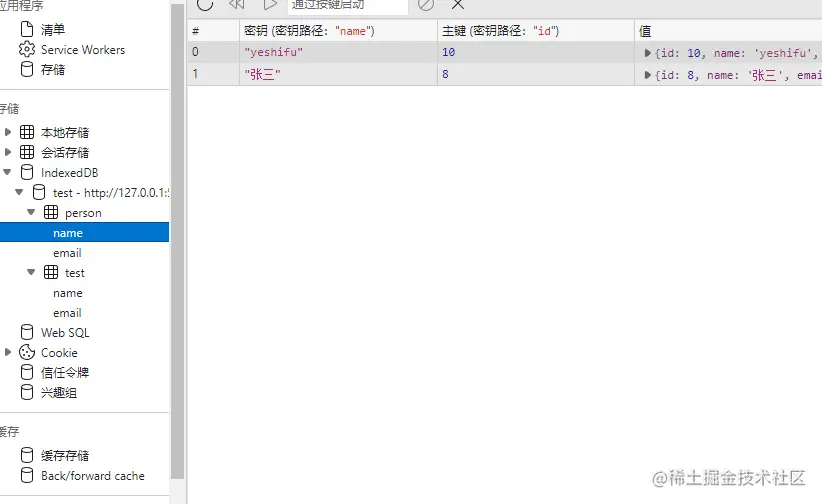
Task: Select the test object store
Action: click(x=74, y=273)
